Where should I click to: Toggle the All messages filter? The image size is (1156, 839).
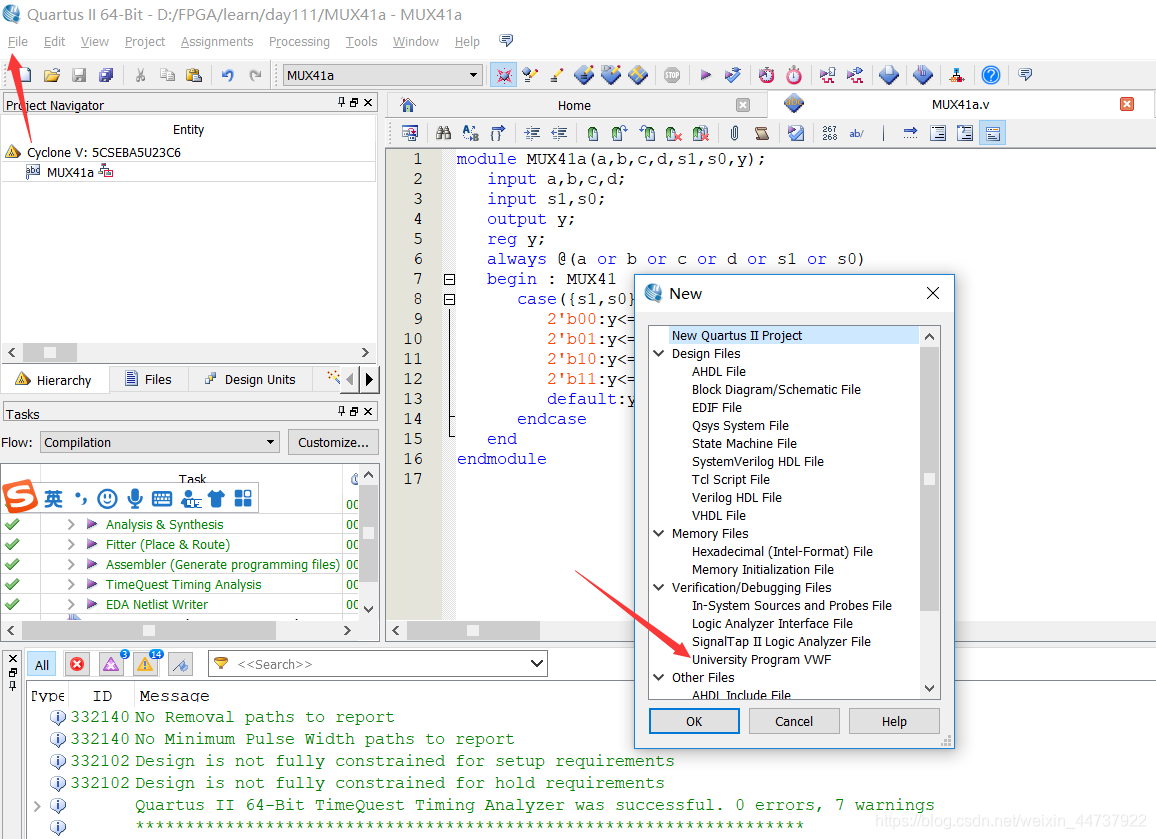pos(42,665)
